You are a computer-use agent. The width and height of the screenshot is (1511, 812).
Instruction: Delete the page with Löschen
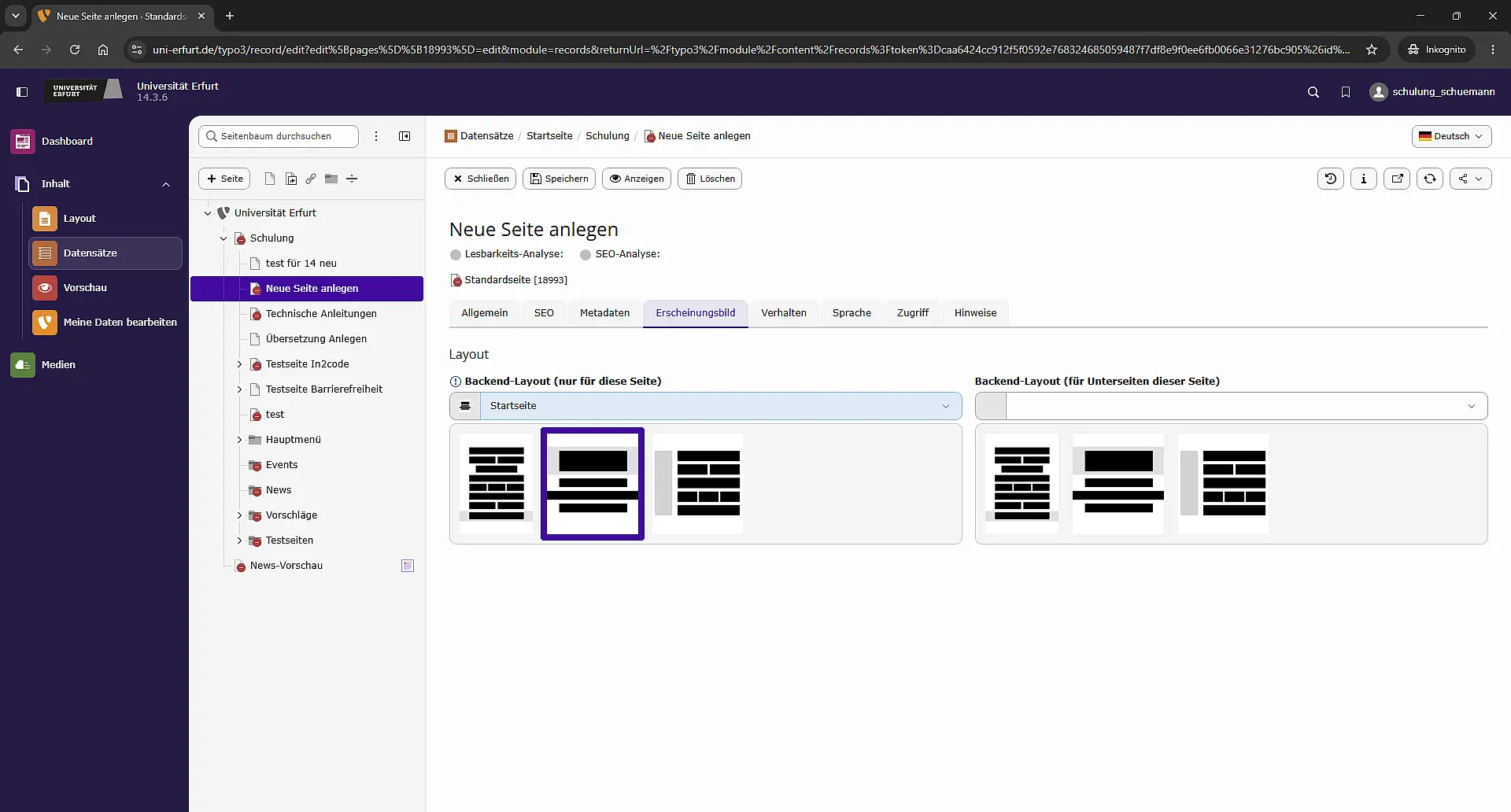(710, 179)
